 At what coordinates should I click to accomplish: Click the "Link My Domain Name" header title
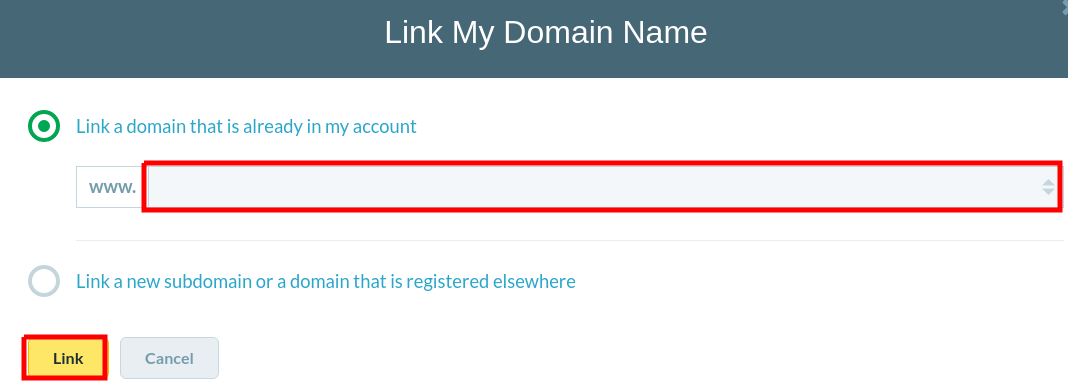546,33
